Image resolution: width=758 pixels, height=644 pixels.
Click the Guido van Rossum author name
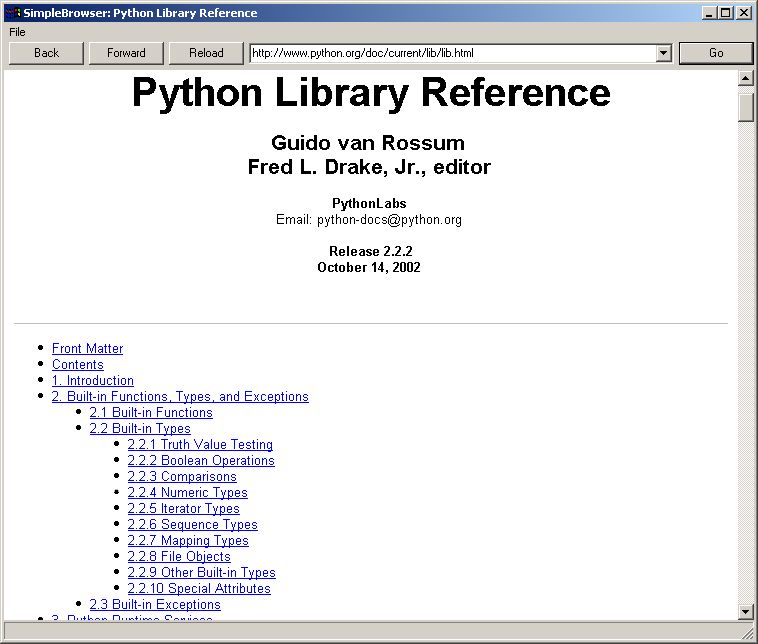tap(368, 143)
